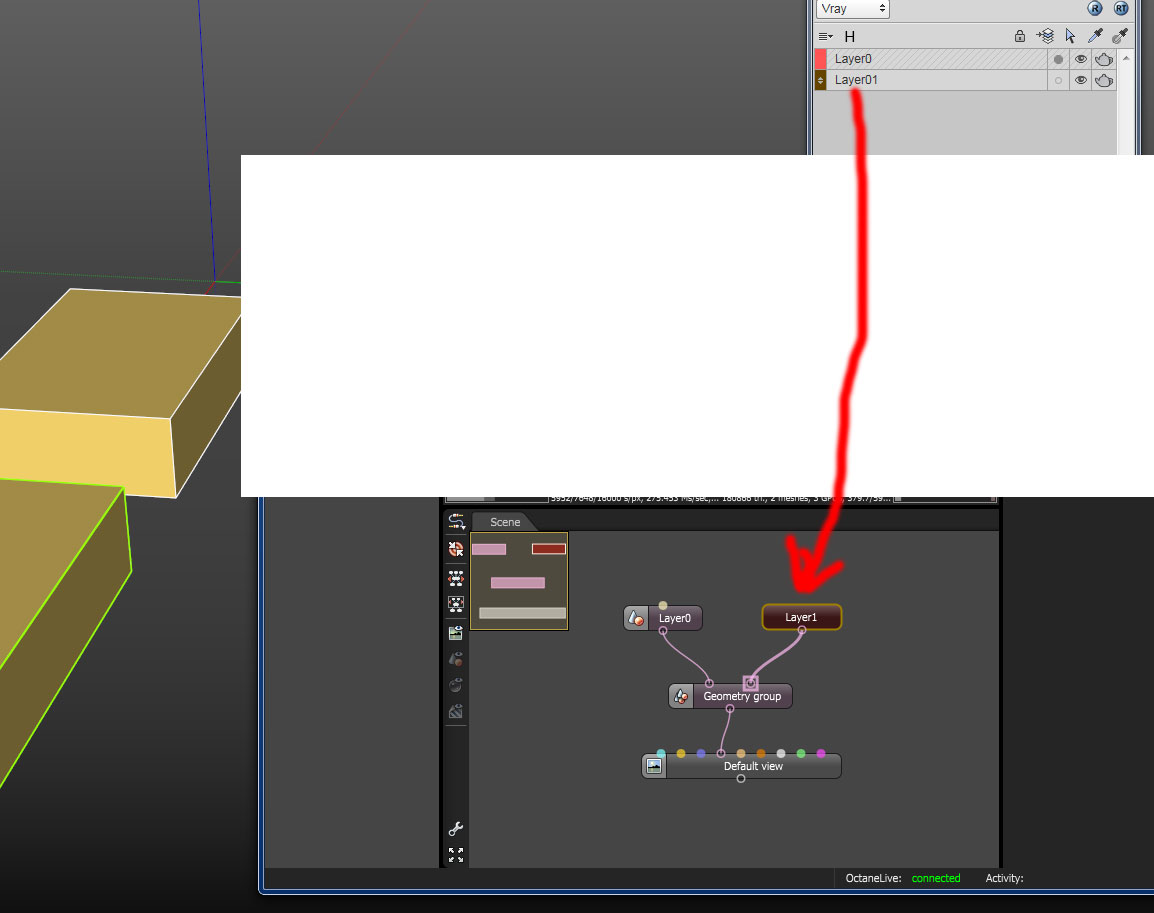Click the brown color swatch of Layer01

pyautogui.click(x=821, y=80)
